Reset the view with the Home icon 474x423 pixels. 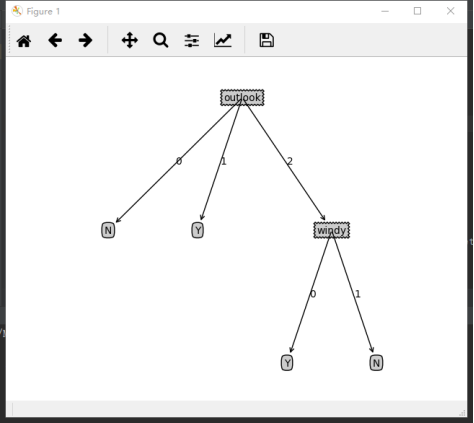(x=24, y=41)
